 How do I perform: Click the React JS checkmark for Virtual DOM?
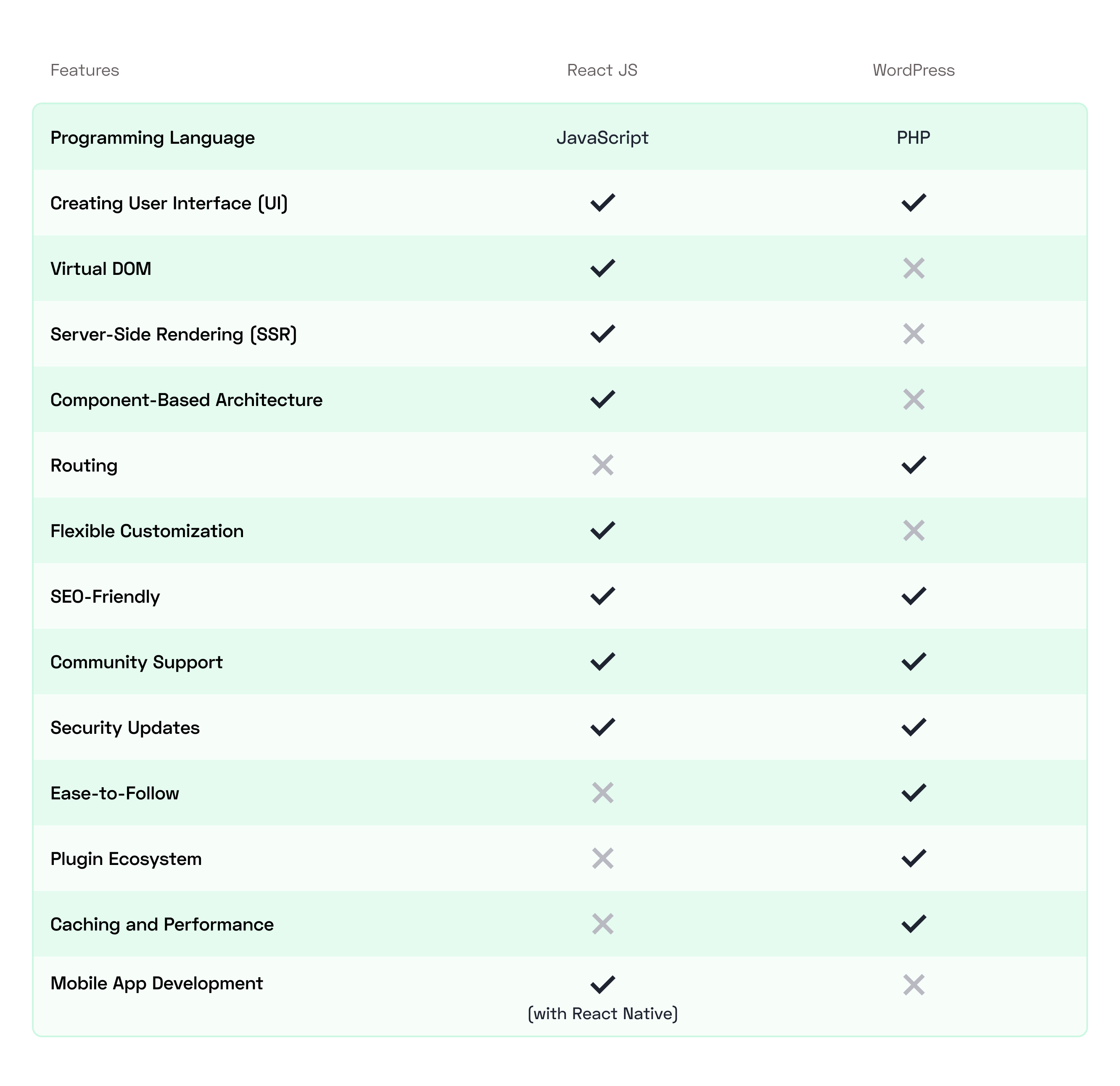point(602,268)
